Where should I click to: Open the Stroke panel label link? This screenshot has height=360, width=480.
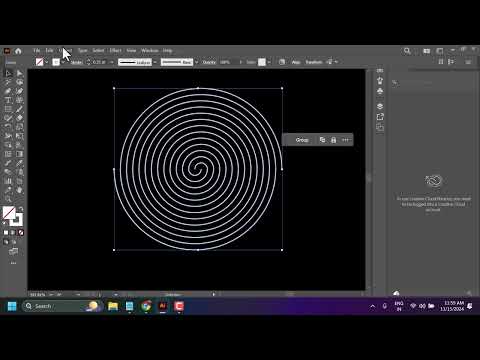coord(76,62)
